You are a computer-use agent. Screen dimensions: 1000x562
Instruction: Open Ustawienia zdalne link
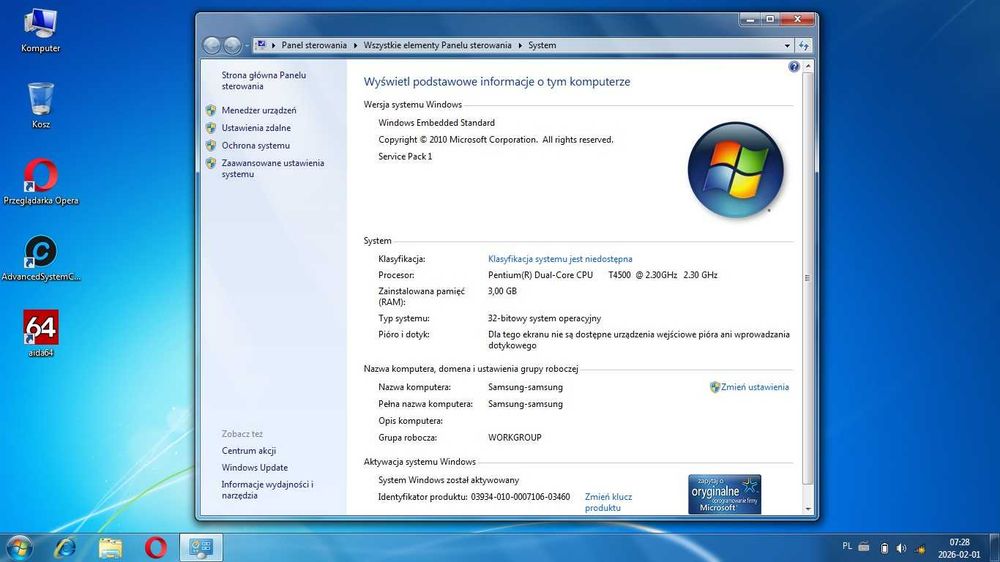click(x=256, y=128)
